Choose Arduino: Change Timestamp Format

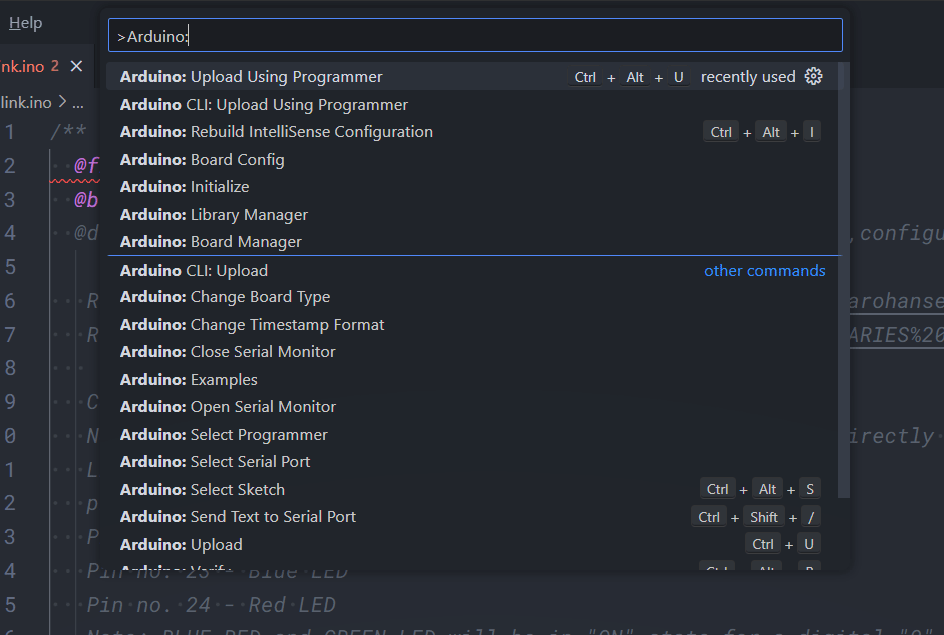coord(472,324)
